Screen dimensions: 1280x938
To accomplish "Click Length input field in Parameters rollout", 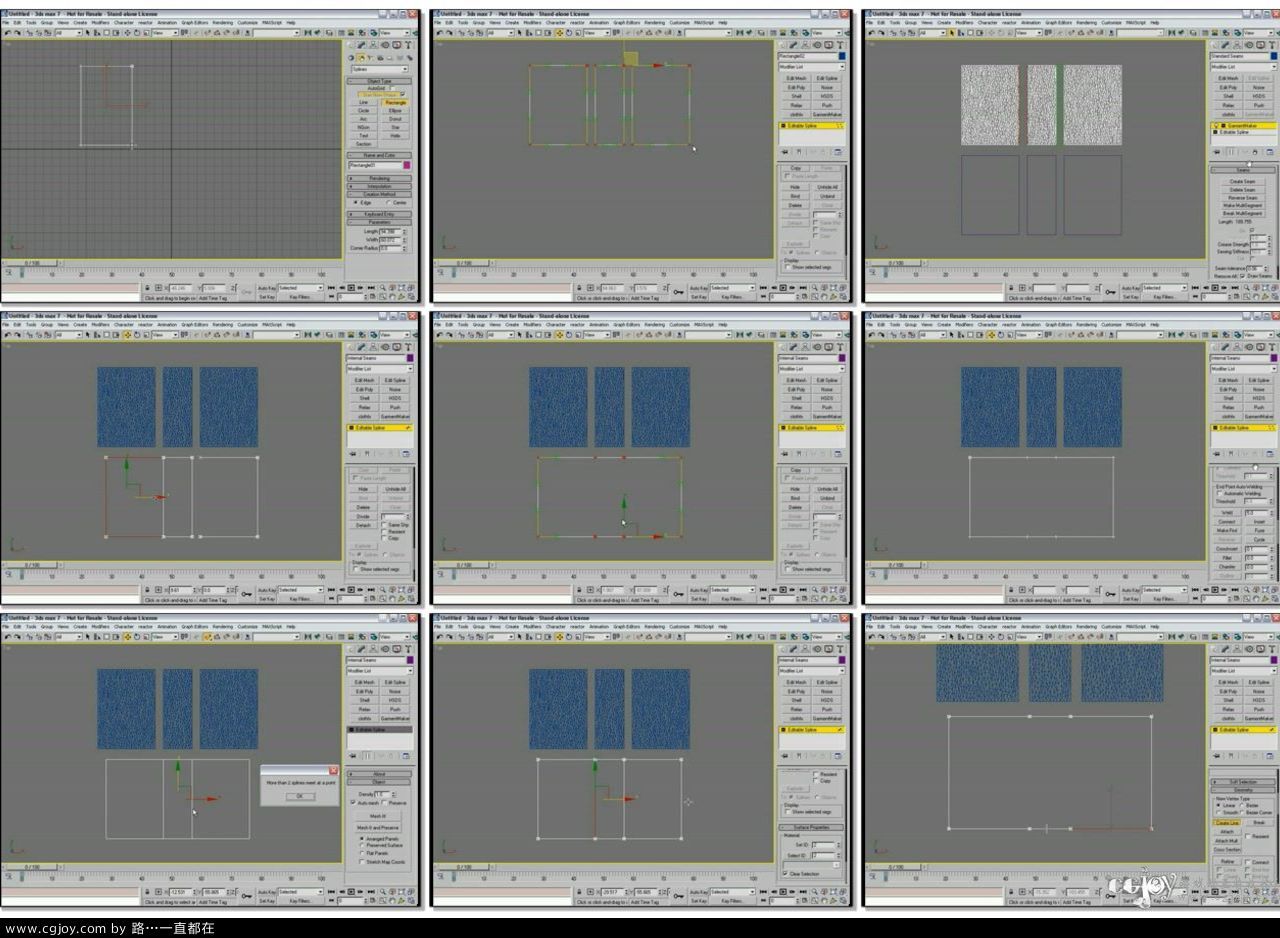I will [x=391, y=231].
